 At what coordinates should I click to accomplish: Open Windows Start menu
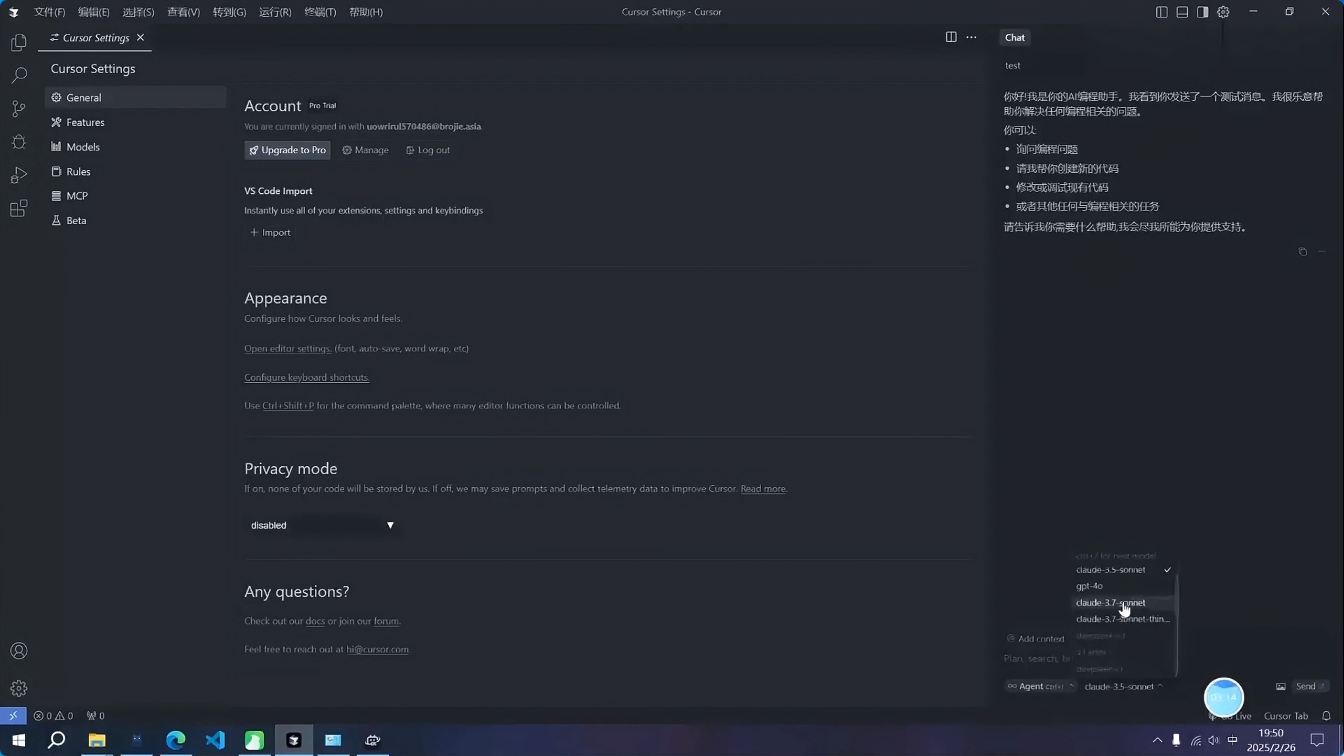18,740
